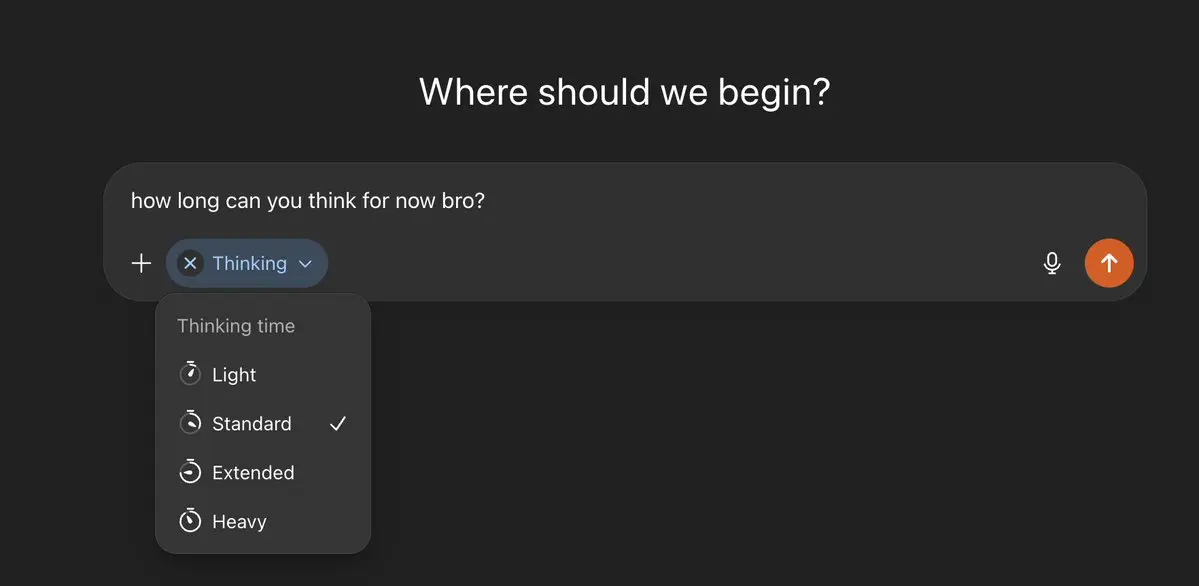
Task: Click the Heavy stopwatch icon
Action: [190, 521]
